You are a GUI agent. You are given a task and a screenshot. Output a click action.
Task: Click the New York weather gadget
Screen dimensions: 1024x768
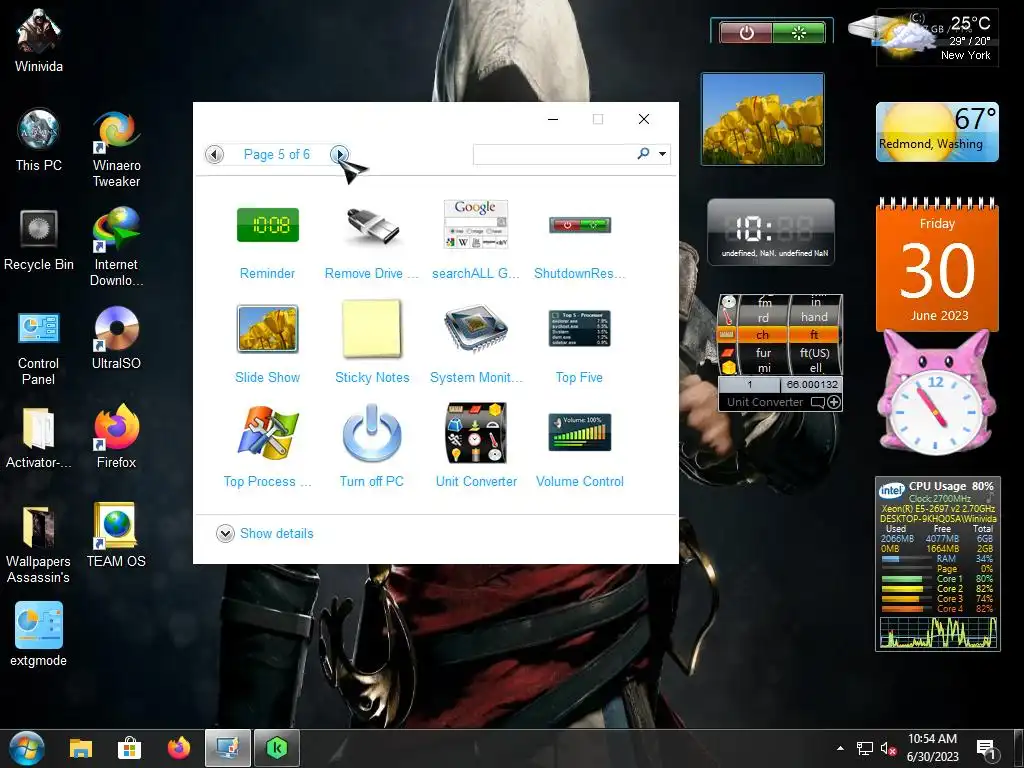click(x=937, y=38)
